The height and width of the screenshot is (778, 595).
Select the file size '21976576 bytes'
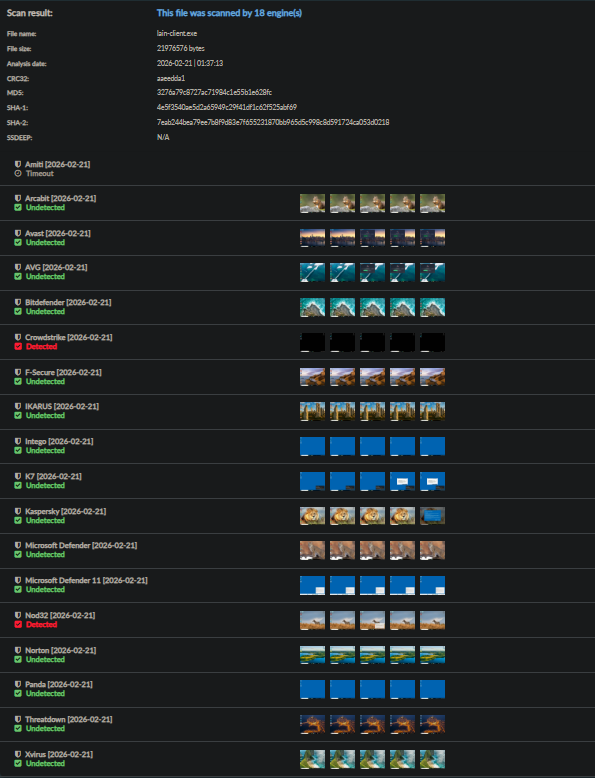(x=181, y=48)
